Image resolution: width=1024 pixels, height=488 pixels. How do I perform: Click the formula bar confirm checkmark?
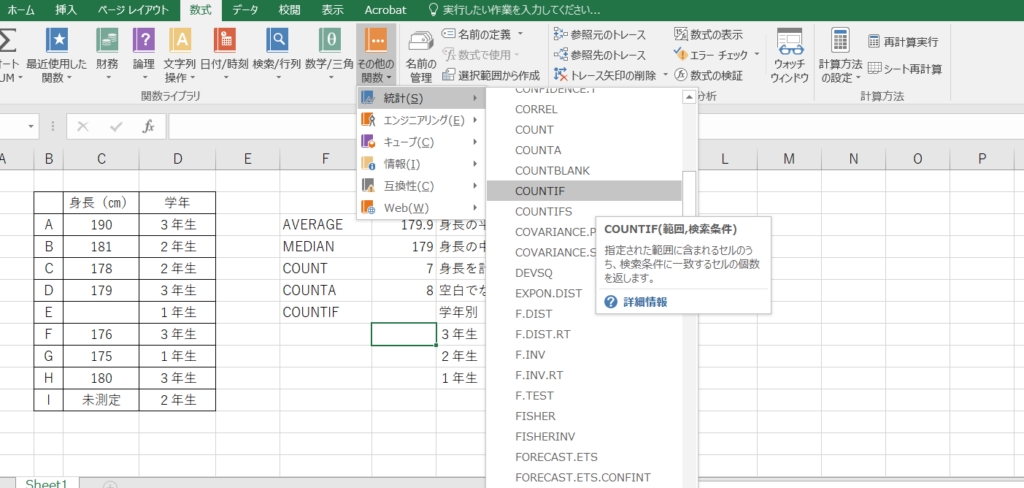coord(116,127)
